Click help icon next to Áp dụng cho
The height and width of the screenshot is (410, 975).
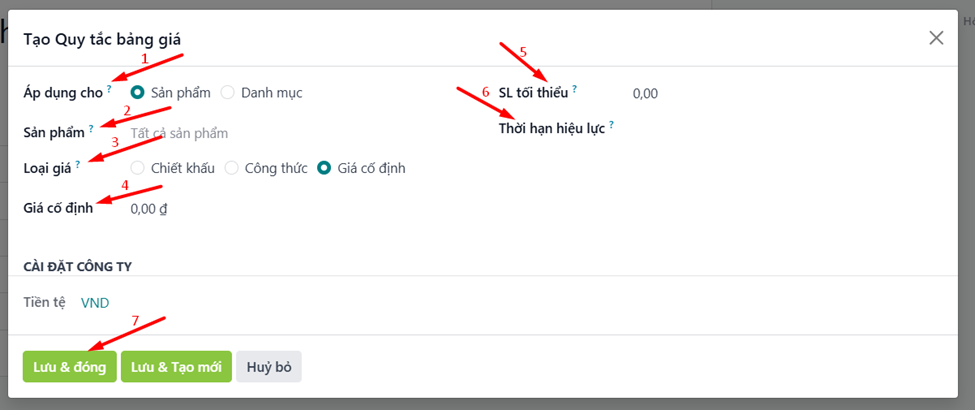click(x=109, y=89)
